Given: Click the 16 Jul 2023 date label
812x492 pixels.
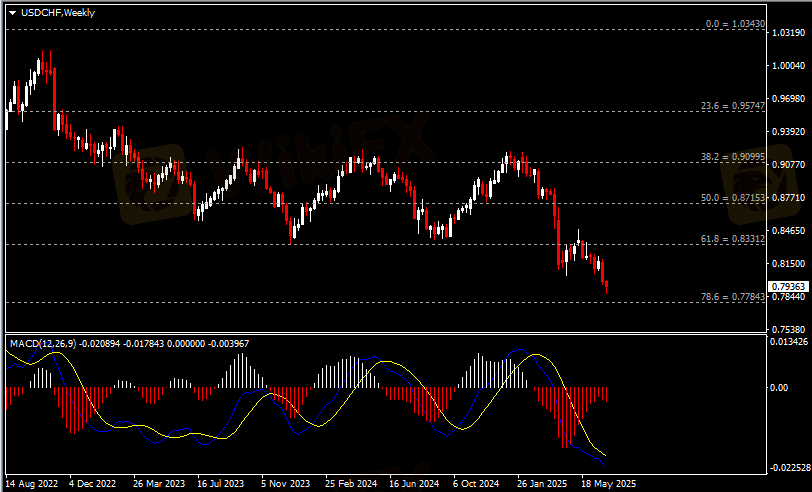Looking at the screenshot, I should (220, 484).
